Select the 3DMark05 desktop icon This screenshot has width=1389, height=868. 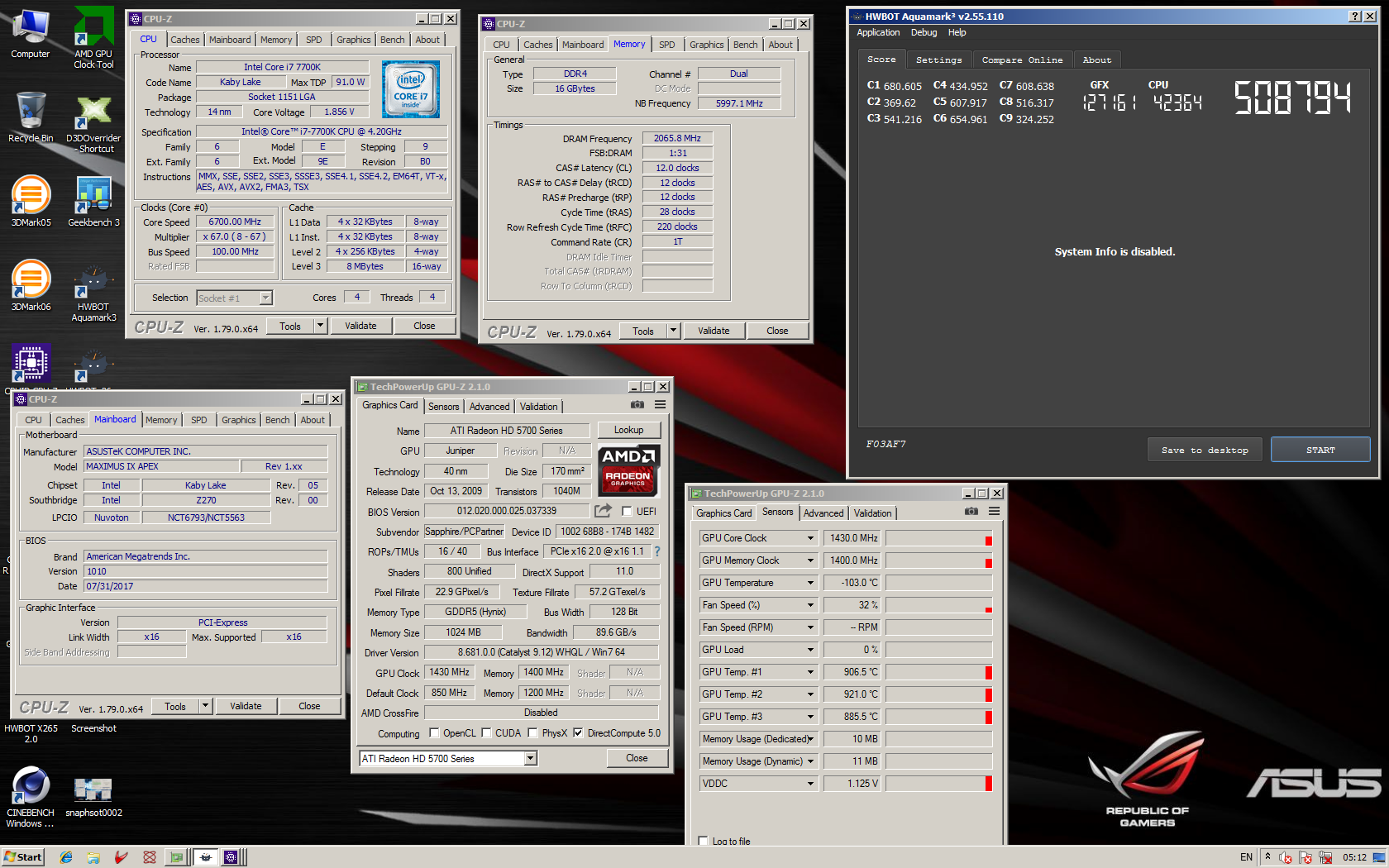31,202
